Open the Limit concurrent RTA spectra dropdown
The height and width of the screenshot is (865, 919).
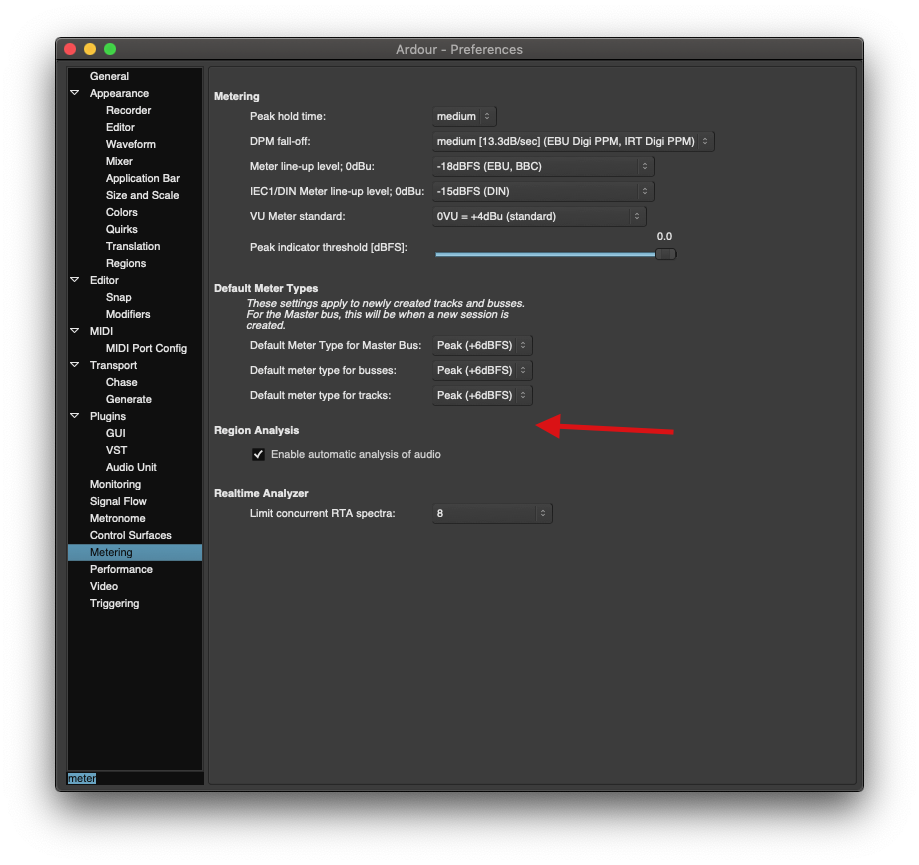click(492, 513)
